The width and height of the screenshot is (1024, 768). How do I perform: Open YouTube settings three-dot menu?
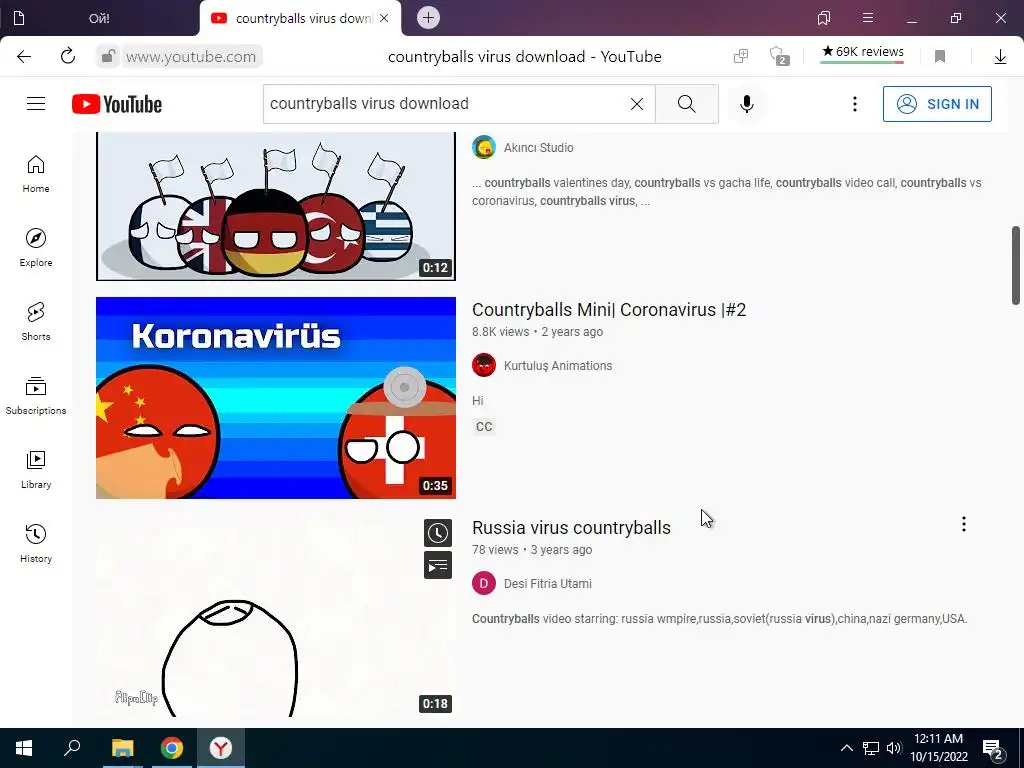tap(854, 104)
